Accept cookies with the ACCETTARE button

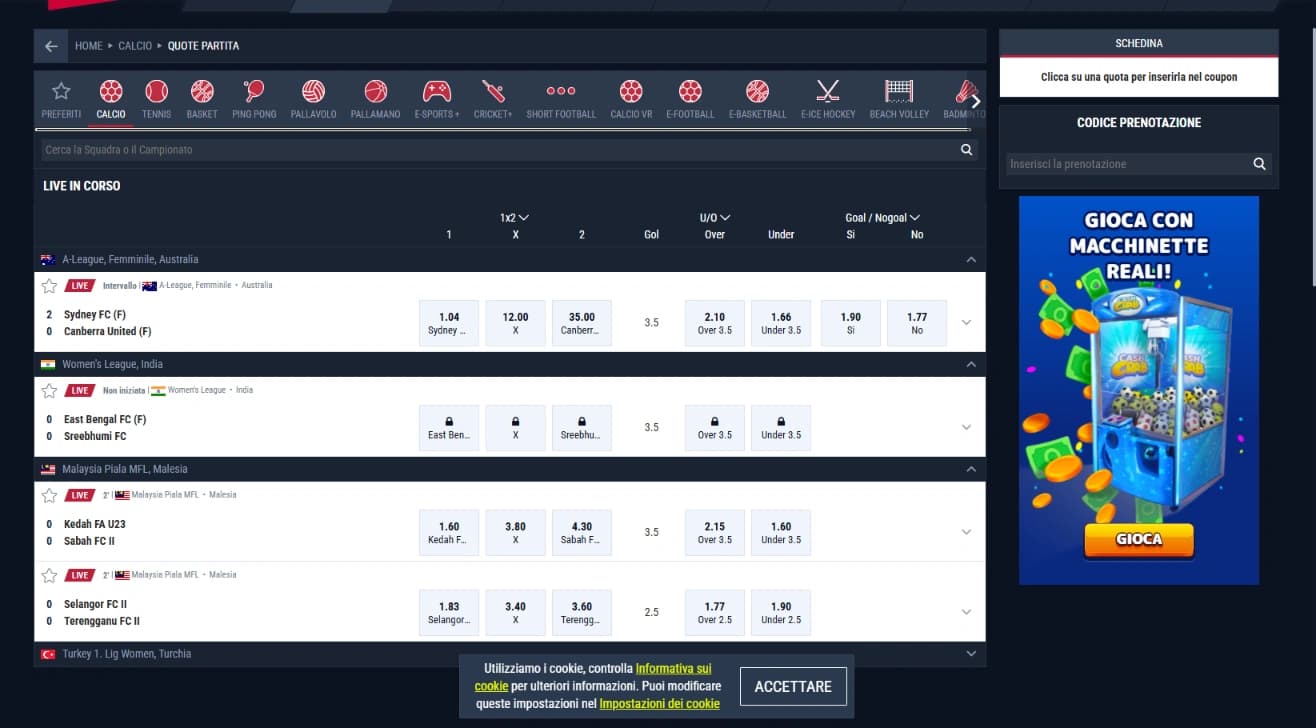(x=793, y=686)
